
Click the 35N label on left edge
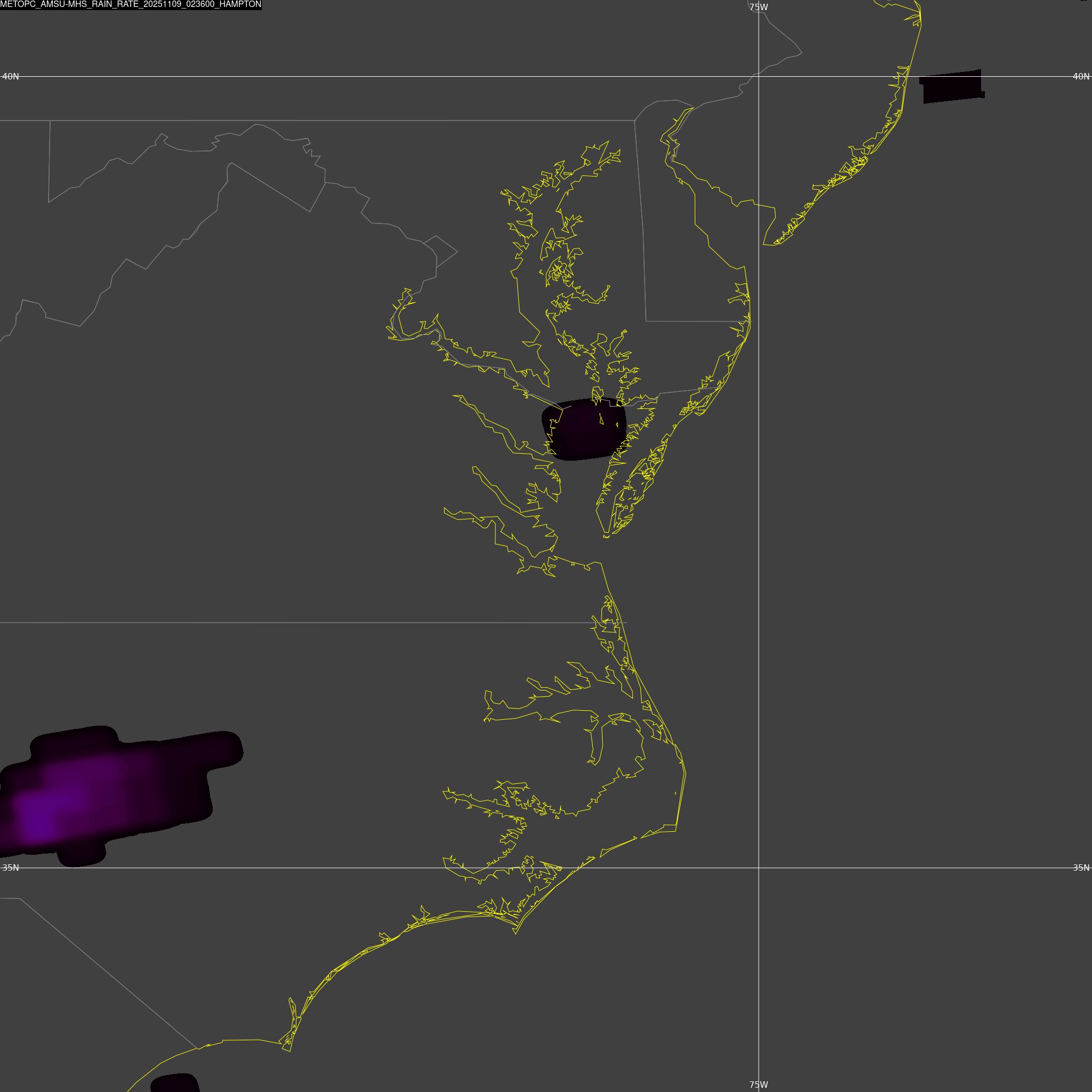click(x=11, y=868)
